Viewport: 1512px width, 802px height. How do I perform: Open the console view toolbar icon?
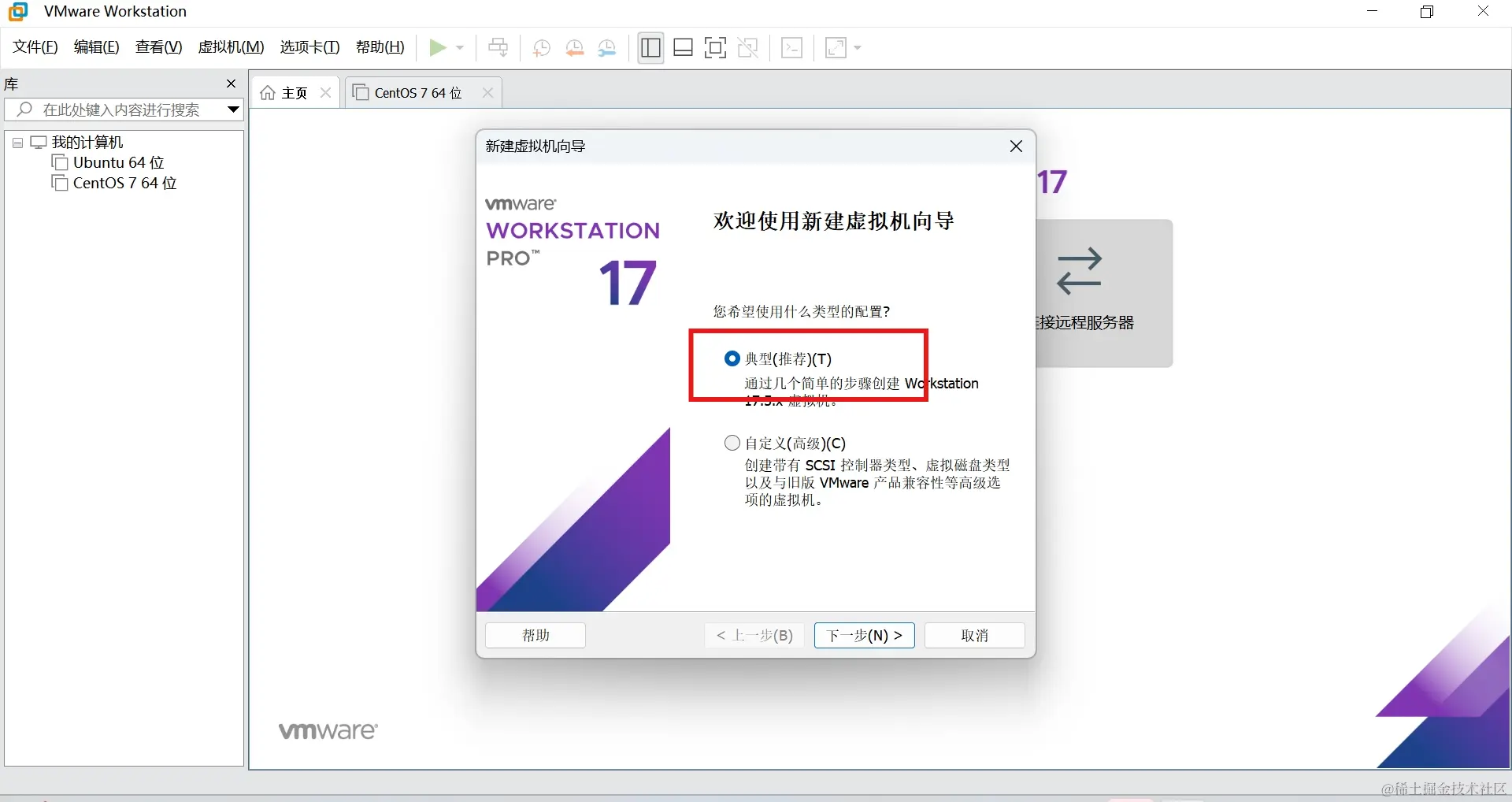[x=792, y=48]
